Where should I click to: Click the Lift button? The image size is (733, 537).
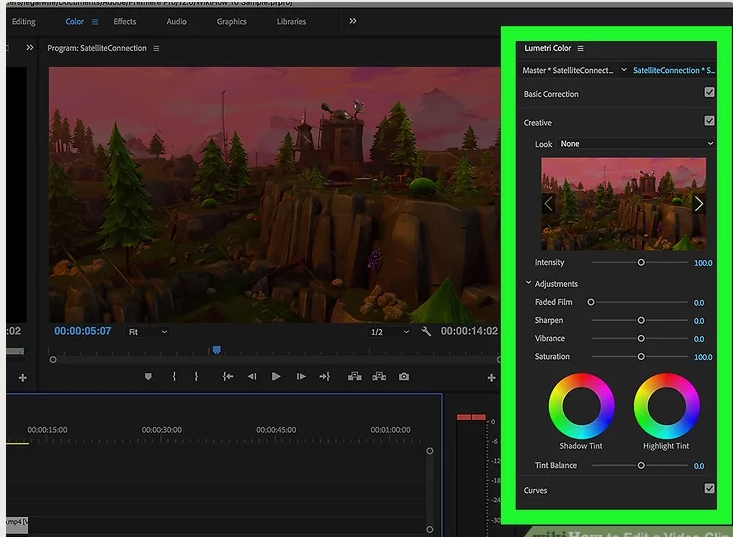(x=355, y=377)
